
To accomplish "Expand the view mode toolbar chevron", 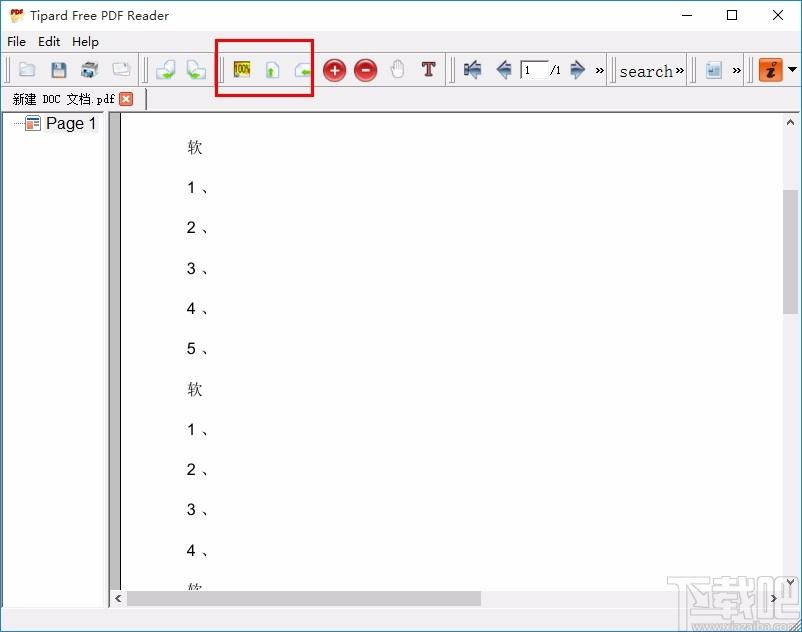I will click(x=737, y=71).
